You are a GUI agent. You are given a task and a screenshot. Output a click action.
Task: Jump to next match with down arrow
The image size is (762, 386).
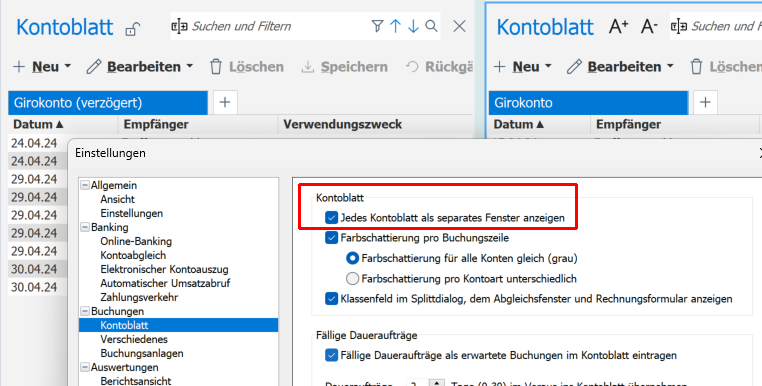(x=413, y=26)
